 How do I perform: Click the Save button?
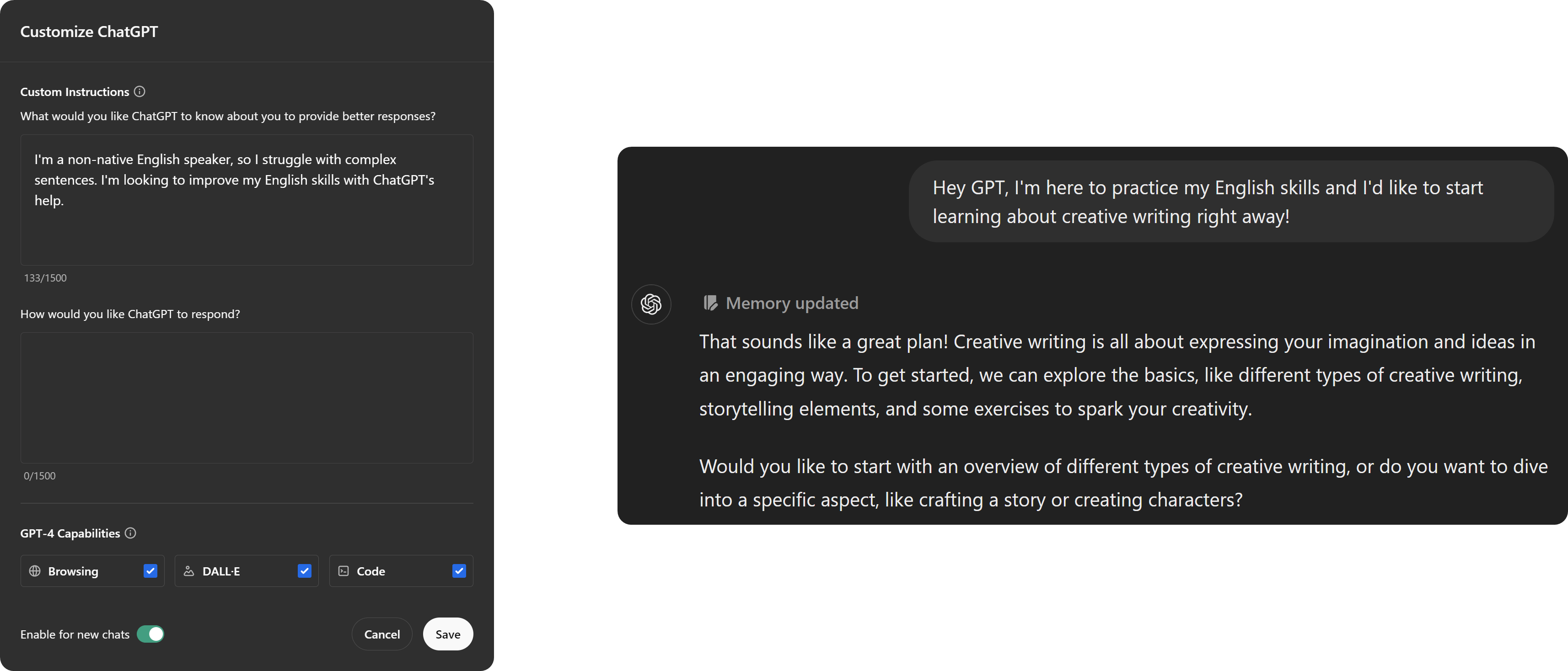point(448,634)
